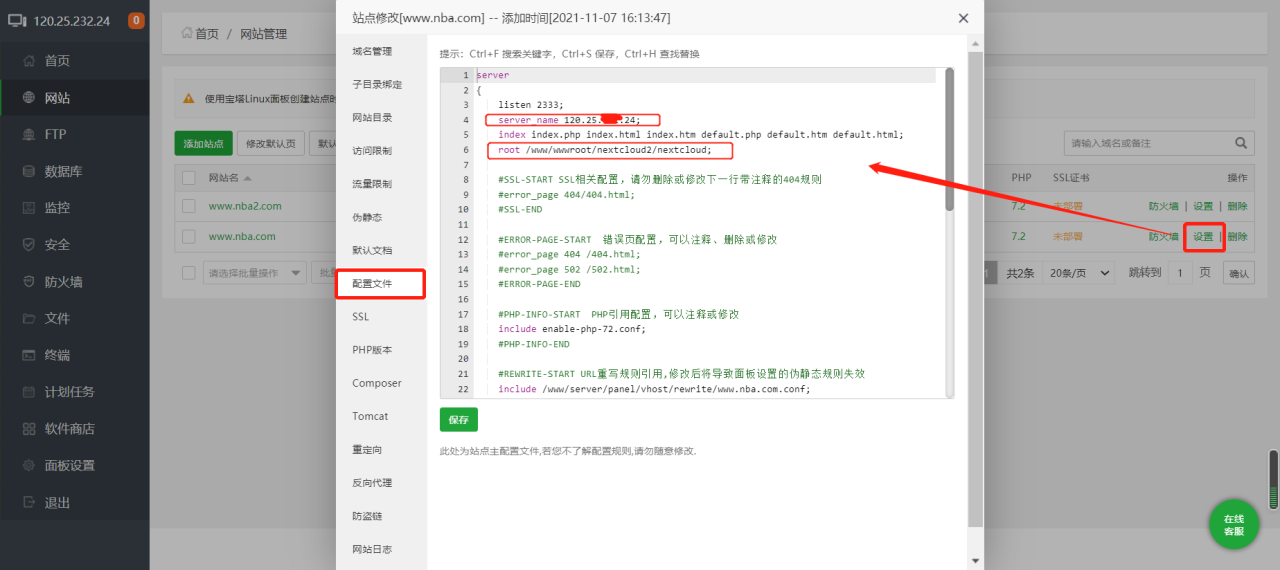The height and width of the screenshot is (570, 1280).
Task: Switch to the 网站目录 tab
Action: (372, 117)
